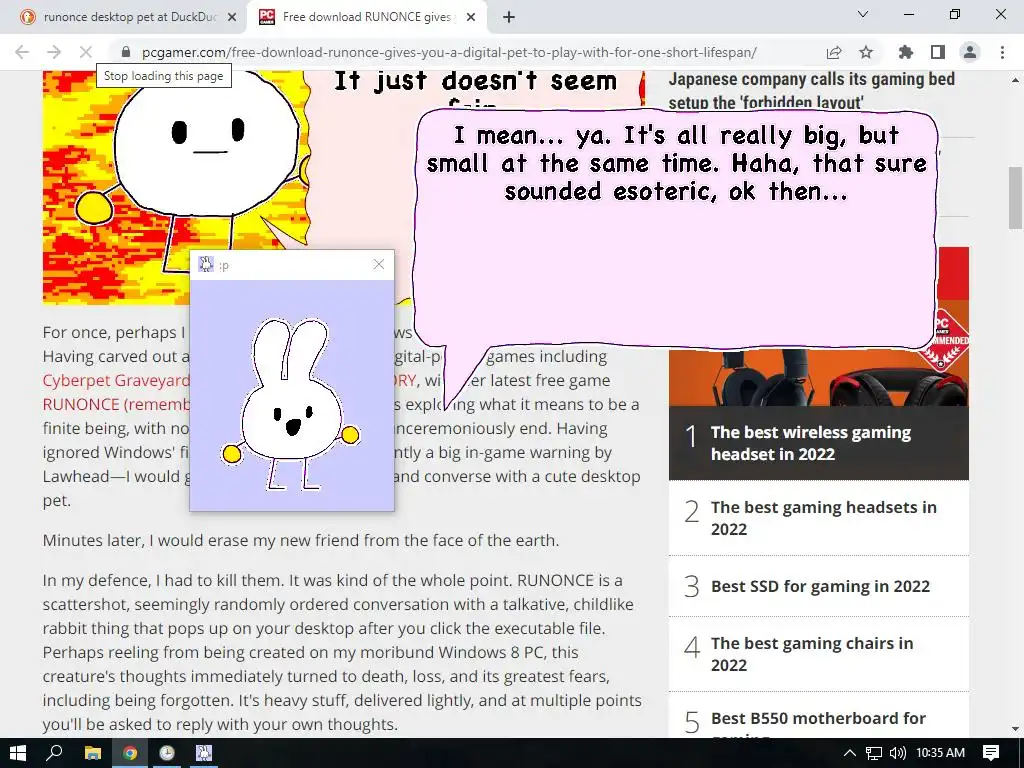The width and height of the screenshot is (1024, 768).
Task: Close the :p desktop pet window
Action: (379, 264)
